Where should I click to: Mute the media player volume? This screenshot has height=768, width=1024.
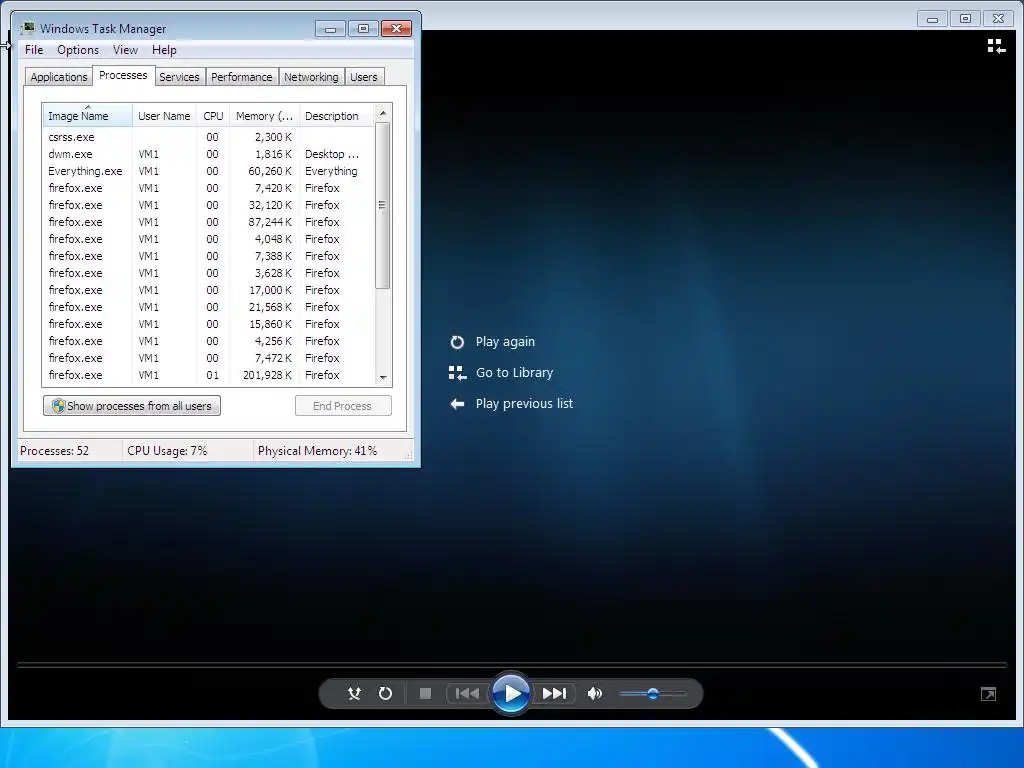[x=594, y=694]
